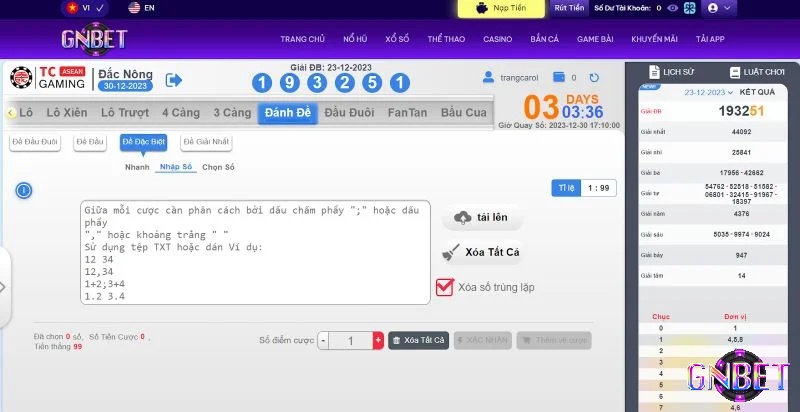The image size is (800, 412).
Task: Click the Thêm vé cược cart button
Action: tap(554, 341)
